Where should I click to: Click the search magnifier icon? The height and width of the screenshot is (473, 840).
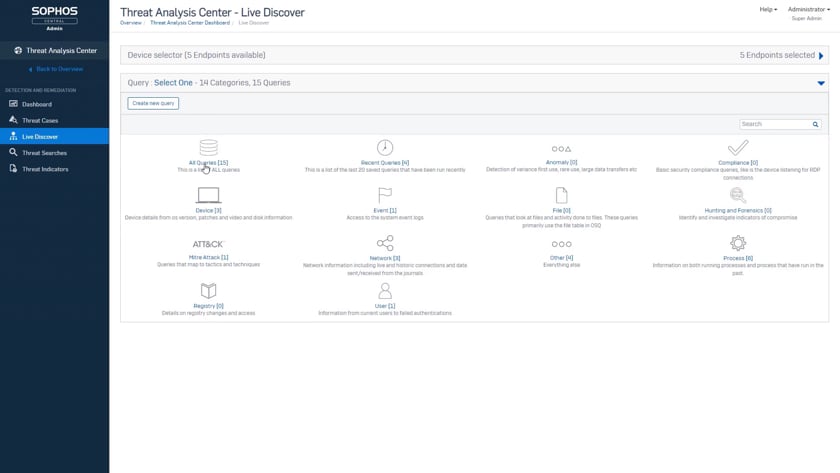tap(815, 124)
